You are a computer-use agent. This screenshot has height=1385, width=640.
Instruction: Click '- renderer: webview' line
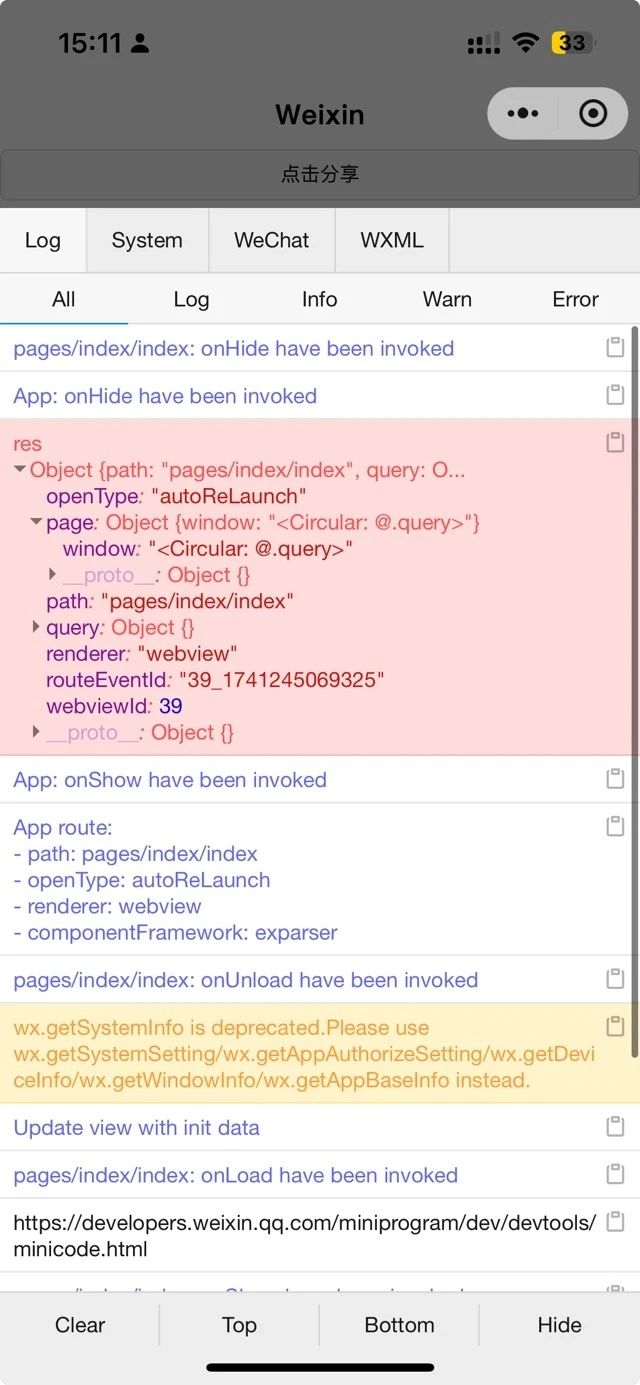pos(107,906)
